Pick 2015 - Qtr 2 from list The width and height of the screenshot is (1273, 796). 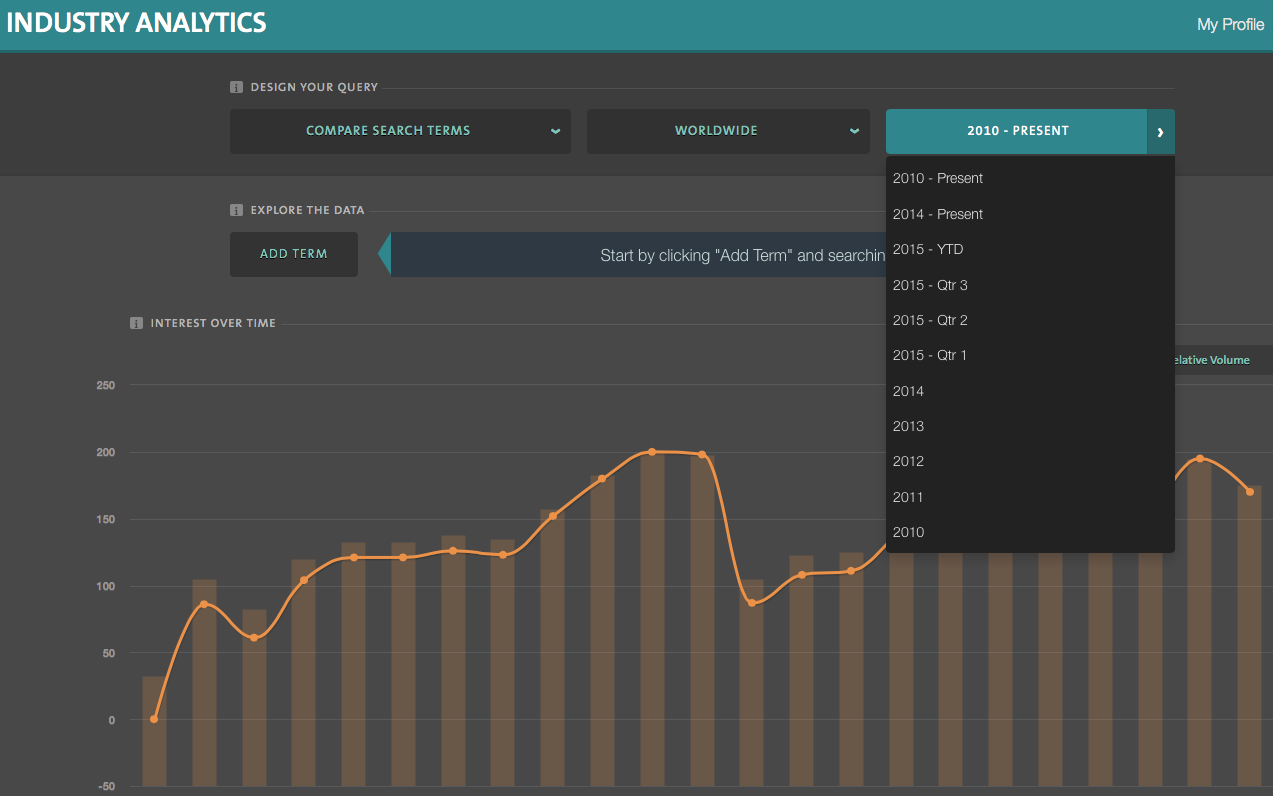tap(930, 320)
